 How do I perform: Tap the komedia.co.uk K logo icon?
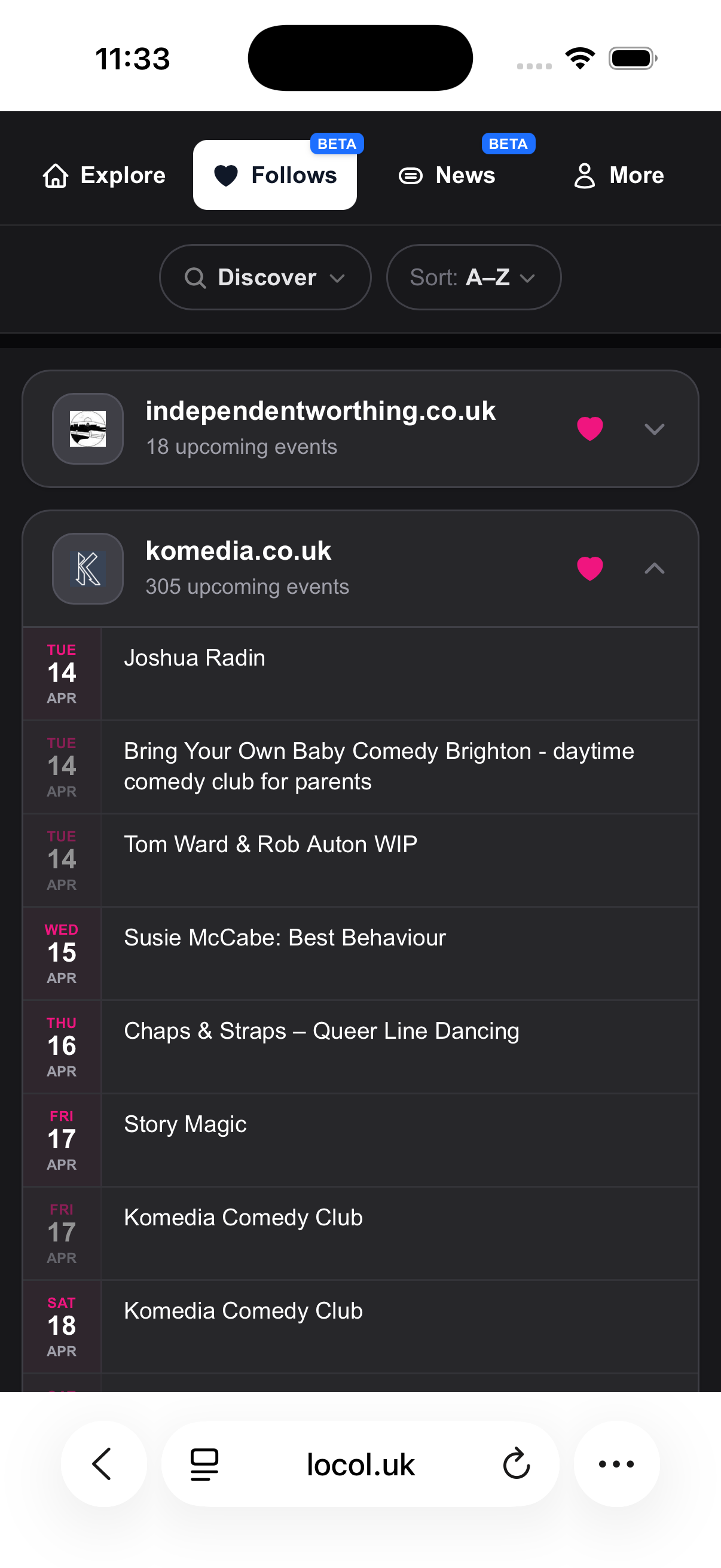[x=88, y=569]
